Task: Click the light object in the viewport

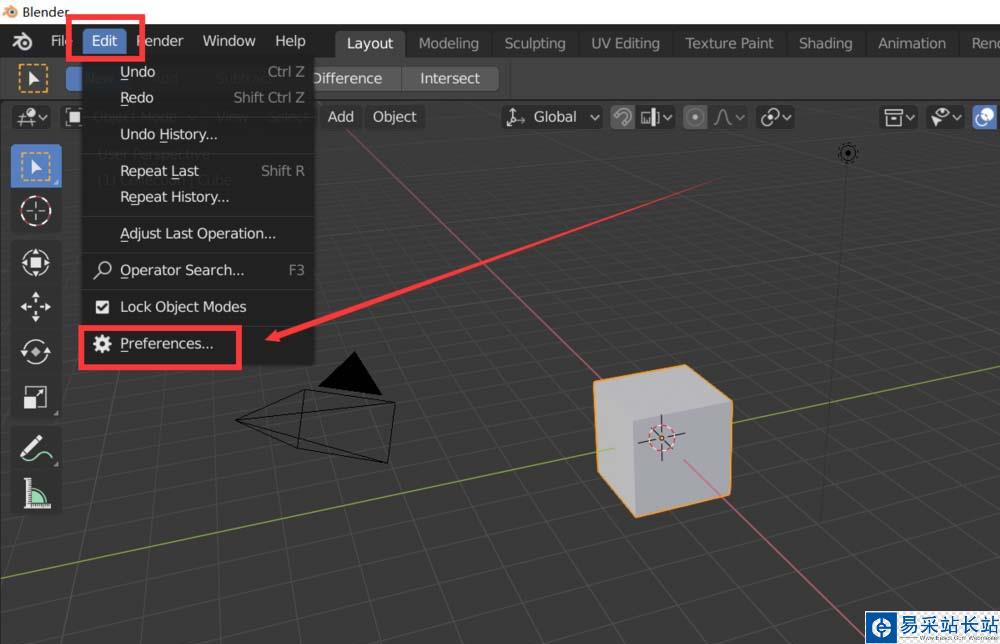Action: tap(848, 153)
